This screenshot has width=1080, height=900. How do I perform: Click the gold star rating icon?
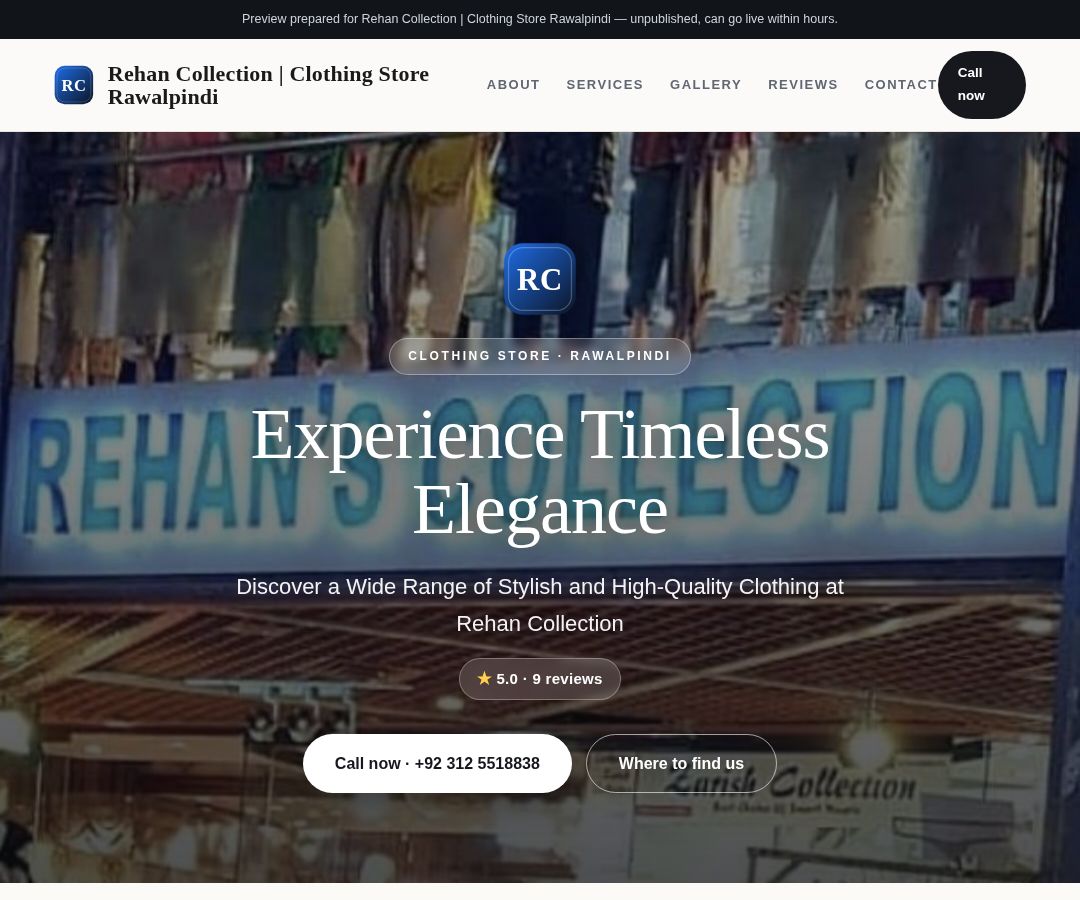(x=484, y=678)
